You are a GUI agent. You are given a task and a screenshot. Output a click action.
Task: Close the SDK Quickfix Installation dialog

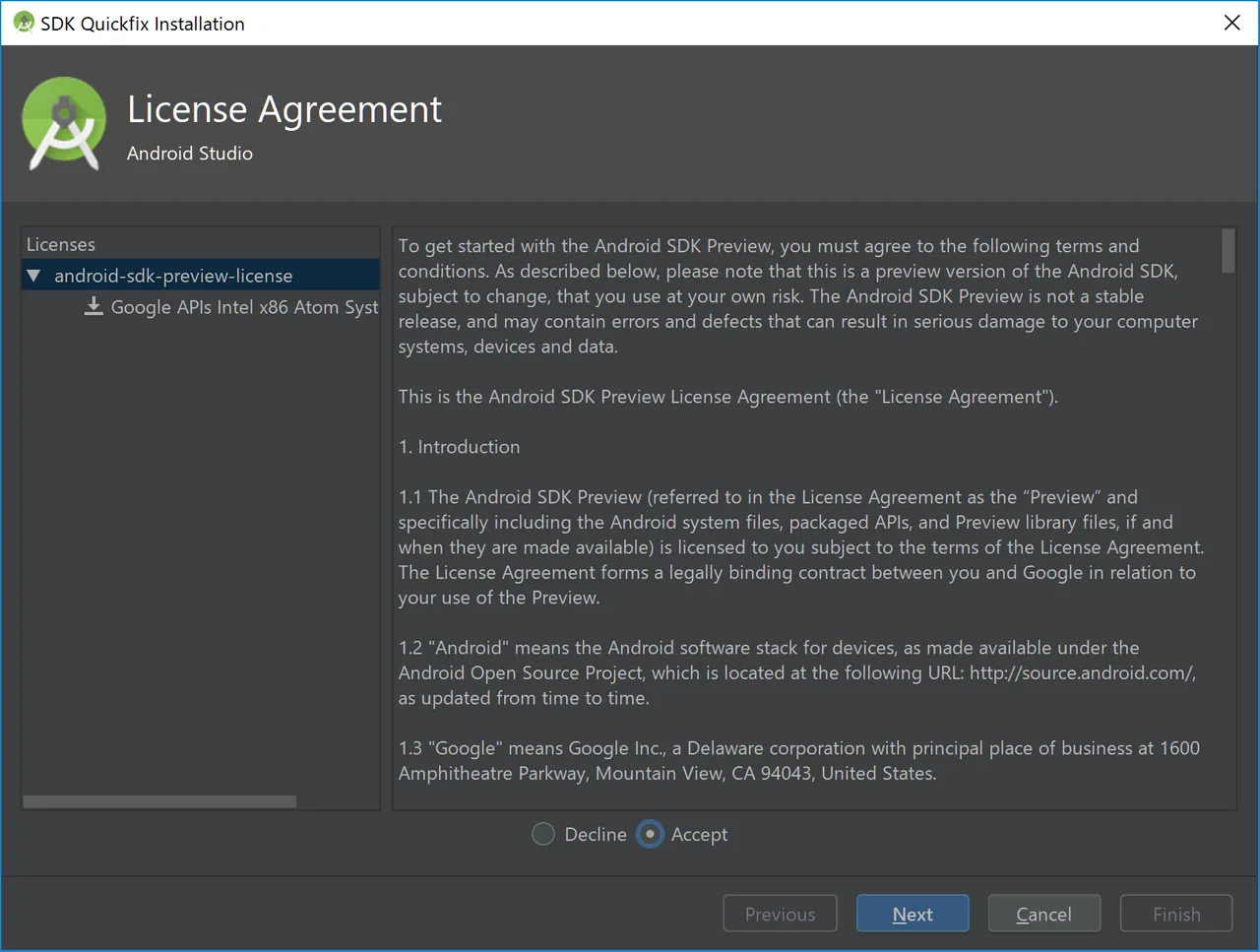1231,23
